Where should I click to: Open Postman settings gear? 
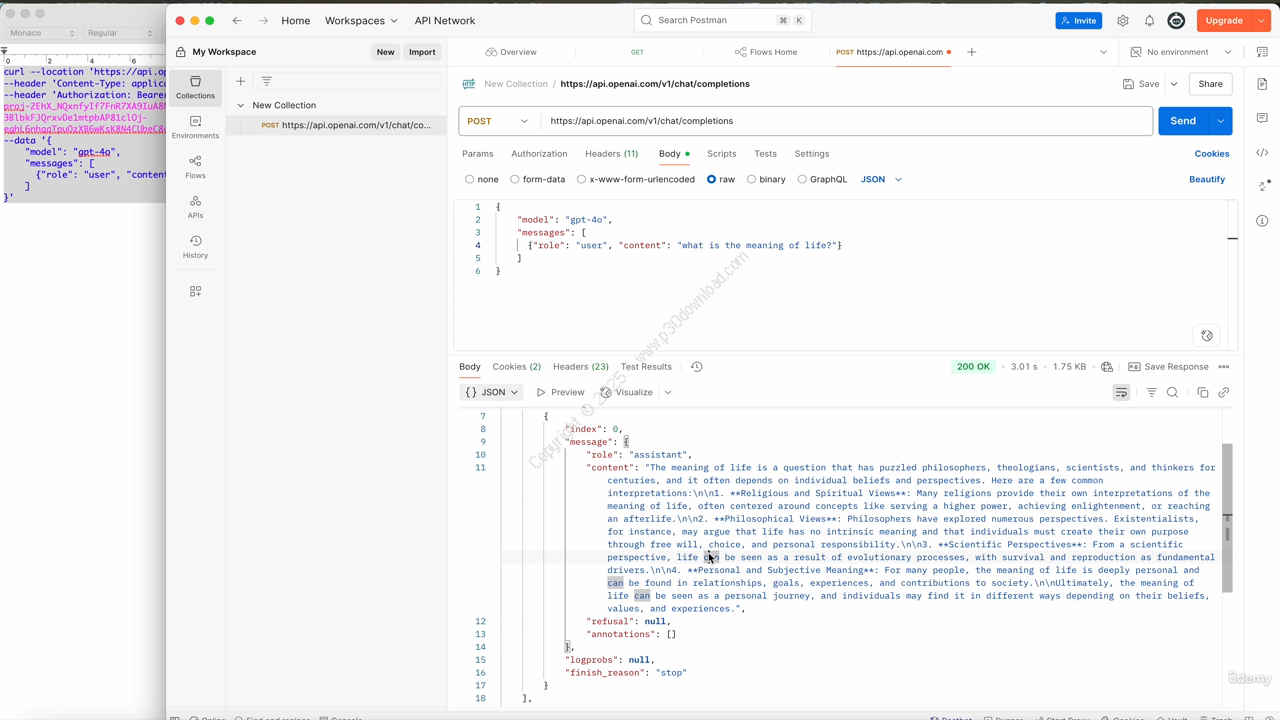pos(1123,20)
